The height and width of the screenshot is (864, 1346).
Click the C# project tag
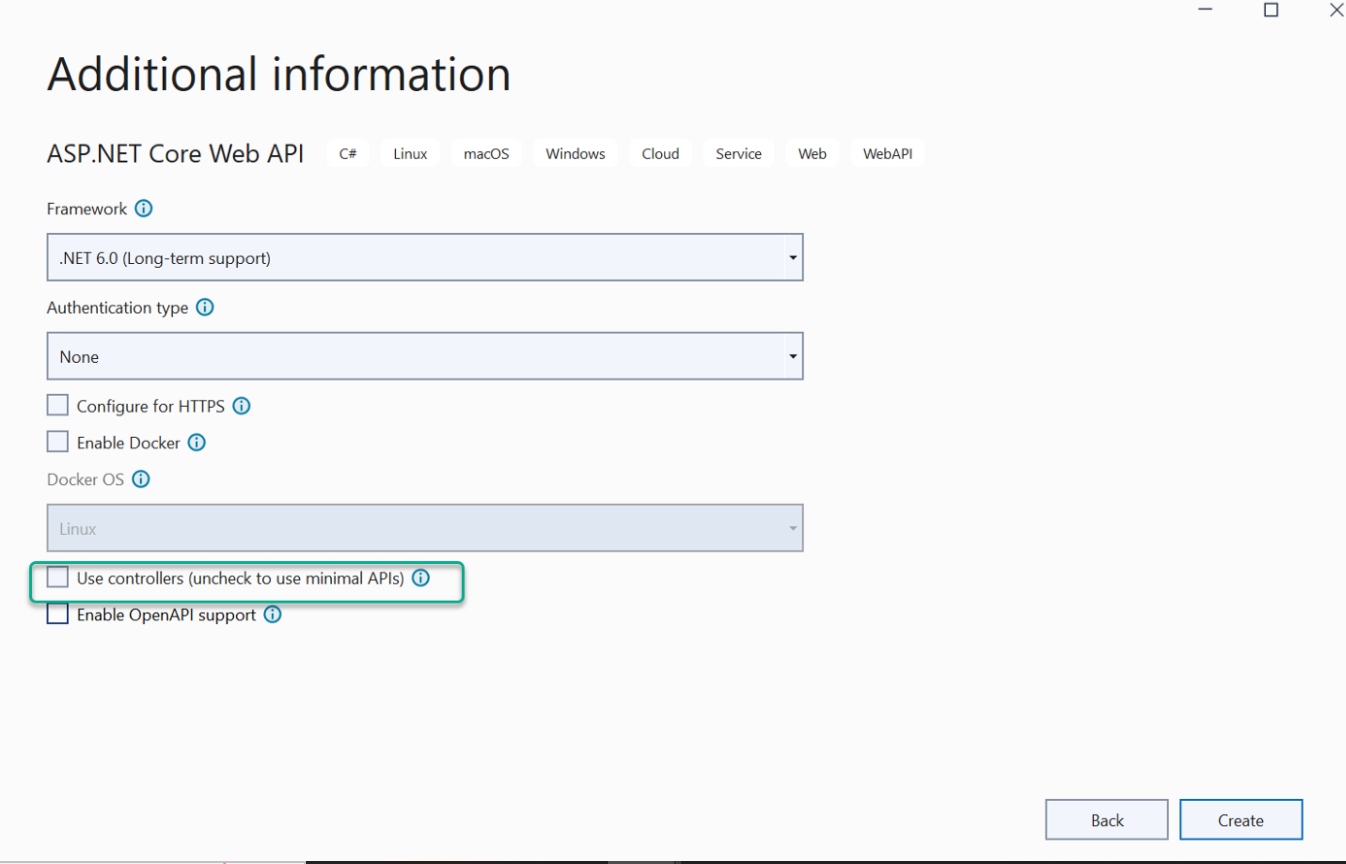(x=348, y=154)
